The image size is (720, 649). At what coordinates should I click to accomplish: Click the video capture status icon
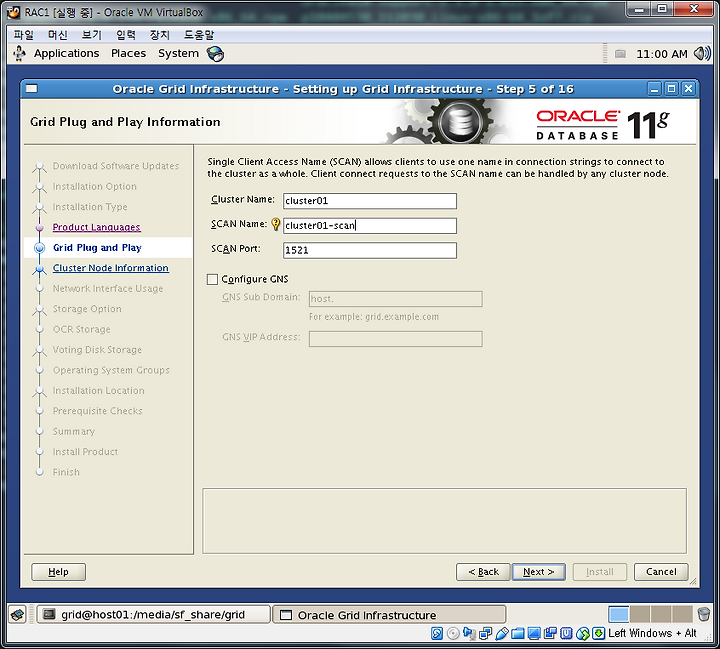click(x=550, y=633)
